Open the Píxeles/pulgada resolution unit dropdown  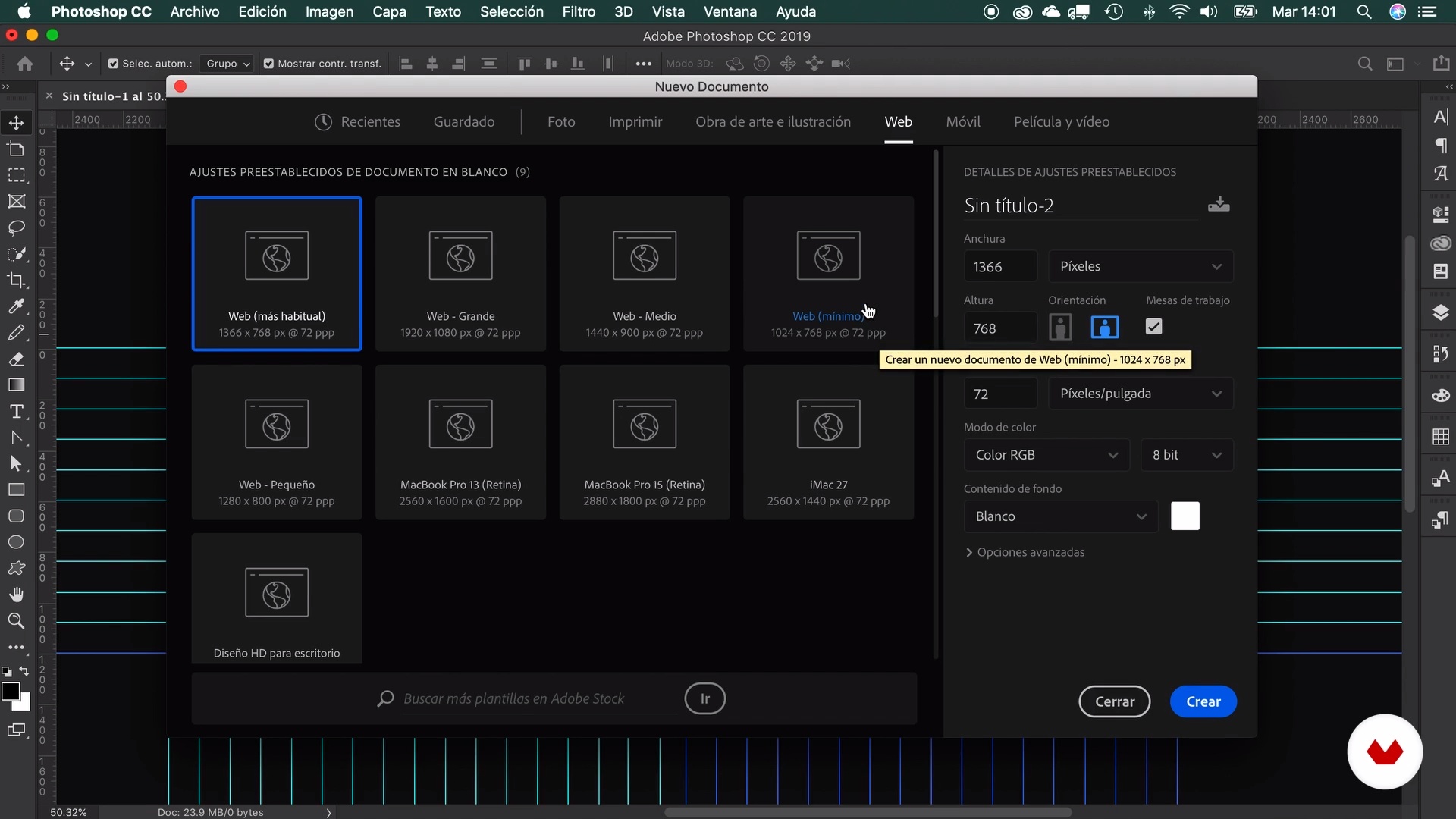point(1141,394)
